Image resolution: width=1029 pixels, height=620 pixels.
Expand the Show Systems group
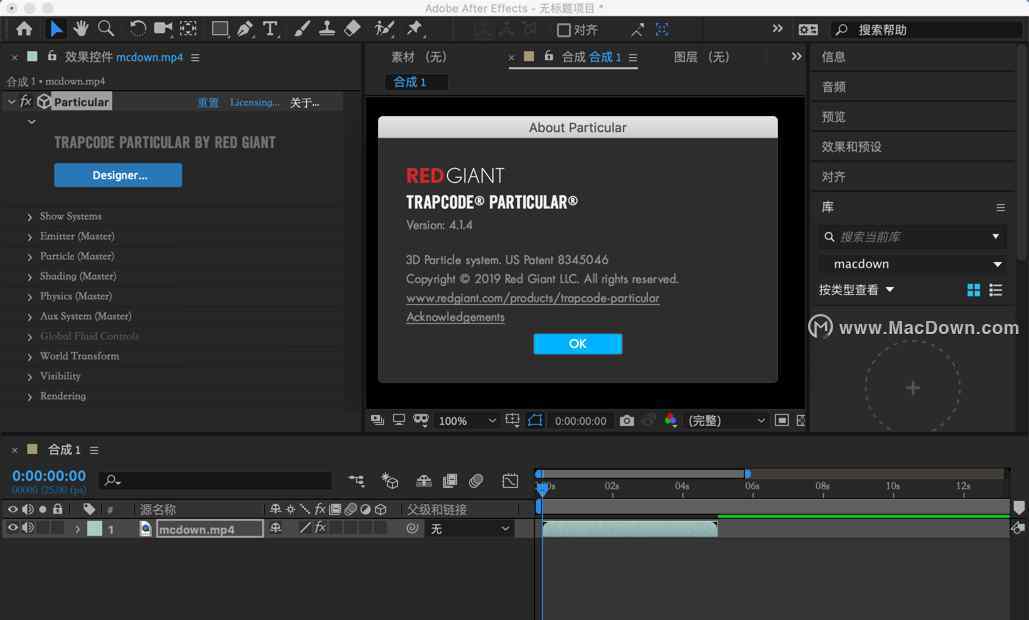click(30, 217)
